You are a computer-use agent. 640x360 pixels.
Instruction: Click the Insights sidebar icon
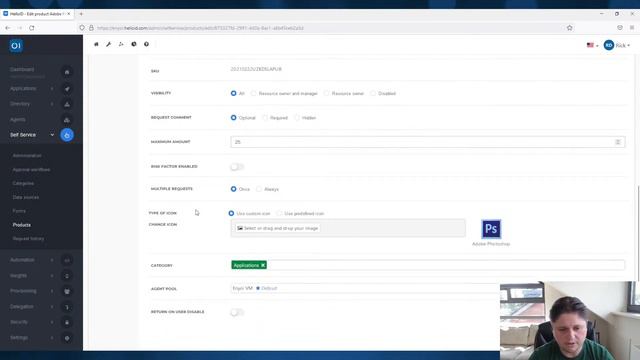click(67, 276)
